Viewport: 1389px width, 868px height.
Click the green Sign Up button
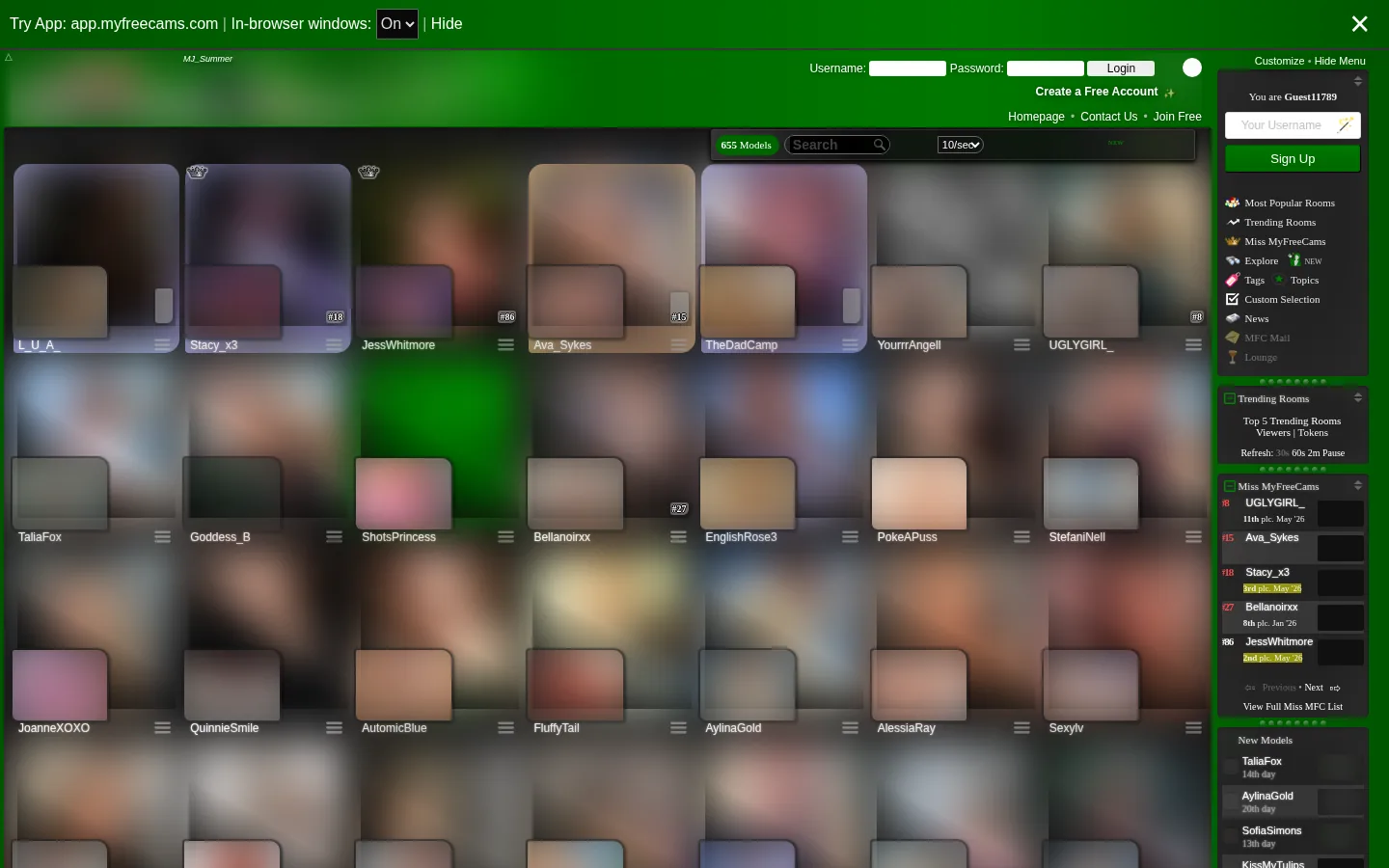[x=1293, y=159]
